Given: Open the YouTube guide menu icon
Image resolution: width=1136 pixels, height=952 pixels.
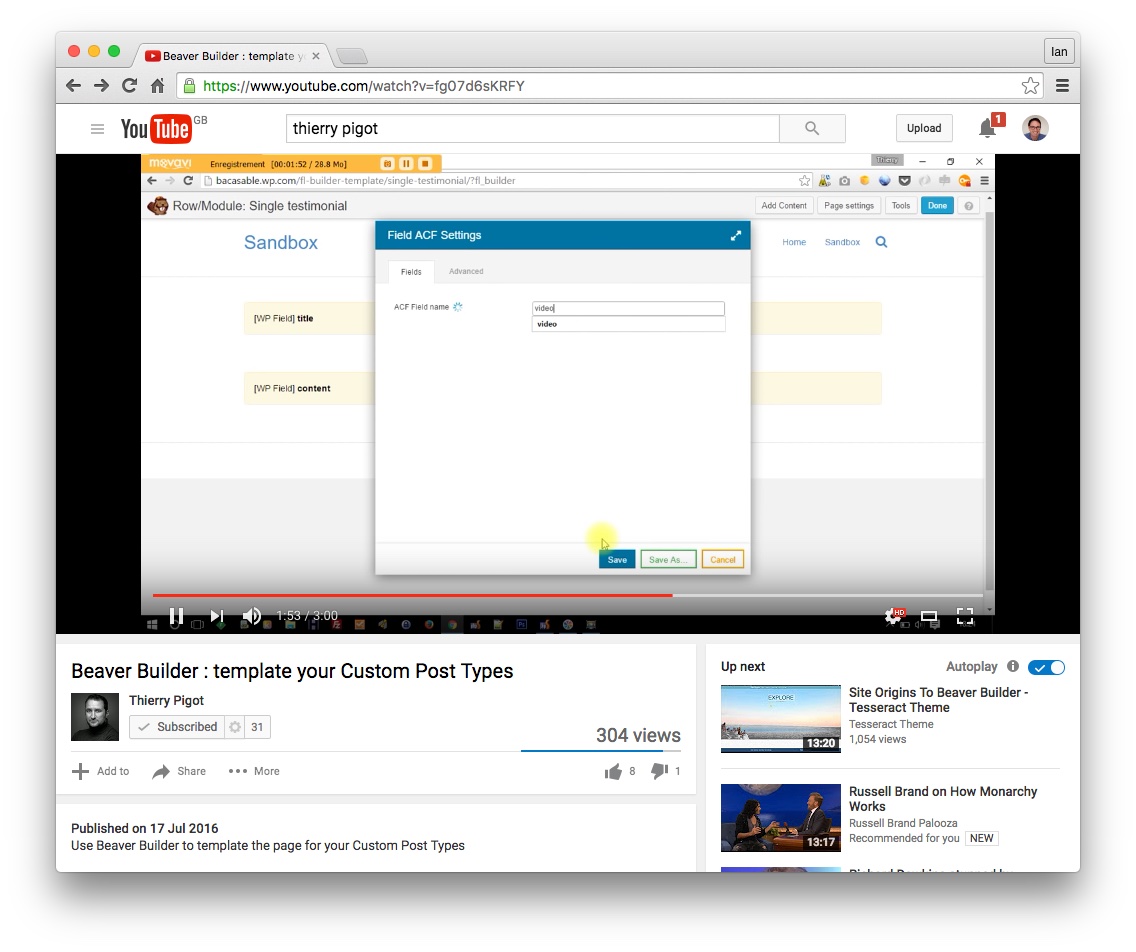Looking at the screenshot, I should (97, 129).
